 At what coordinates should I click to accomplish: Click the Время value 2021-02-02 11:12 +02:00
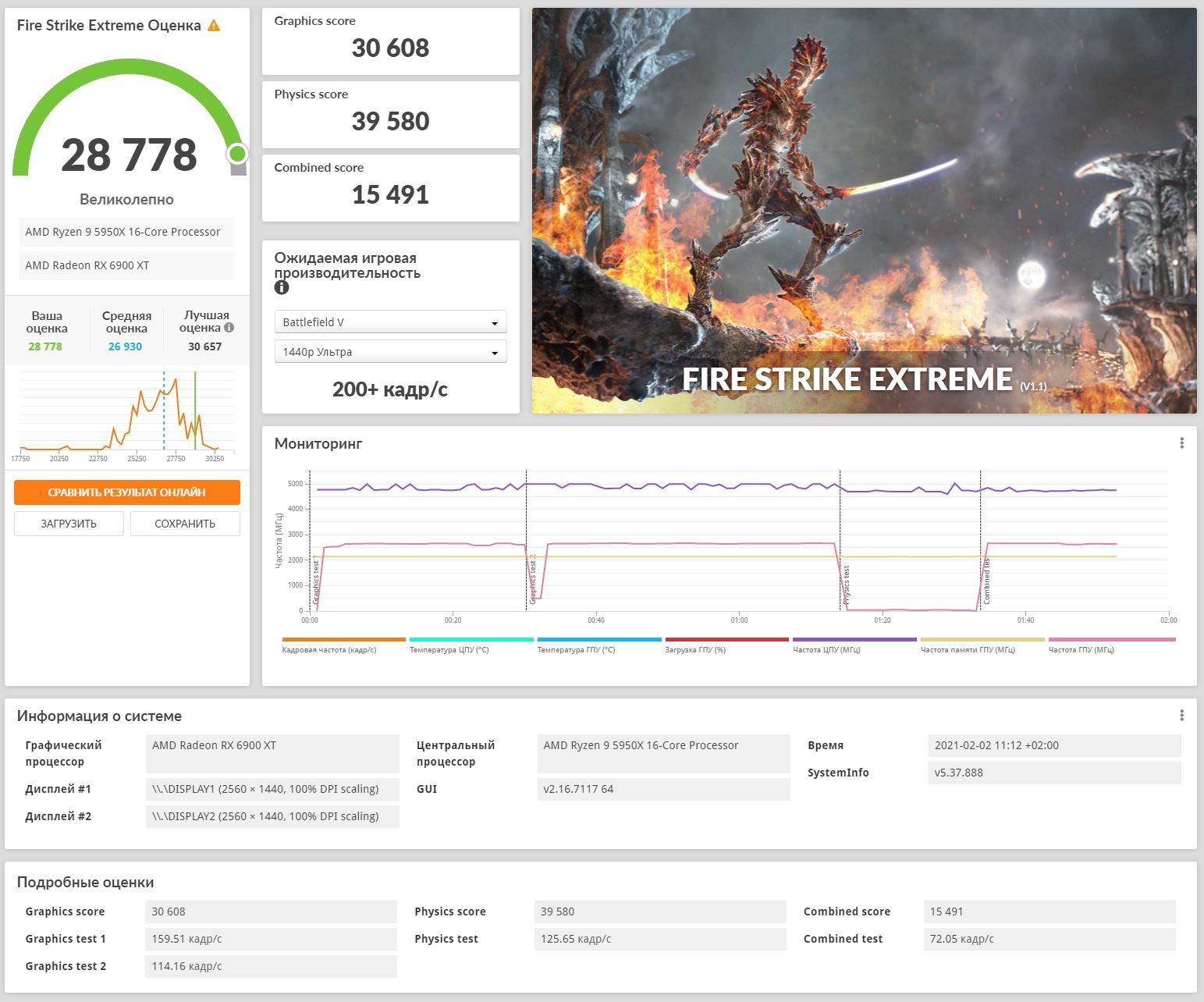1055,745
